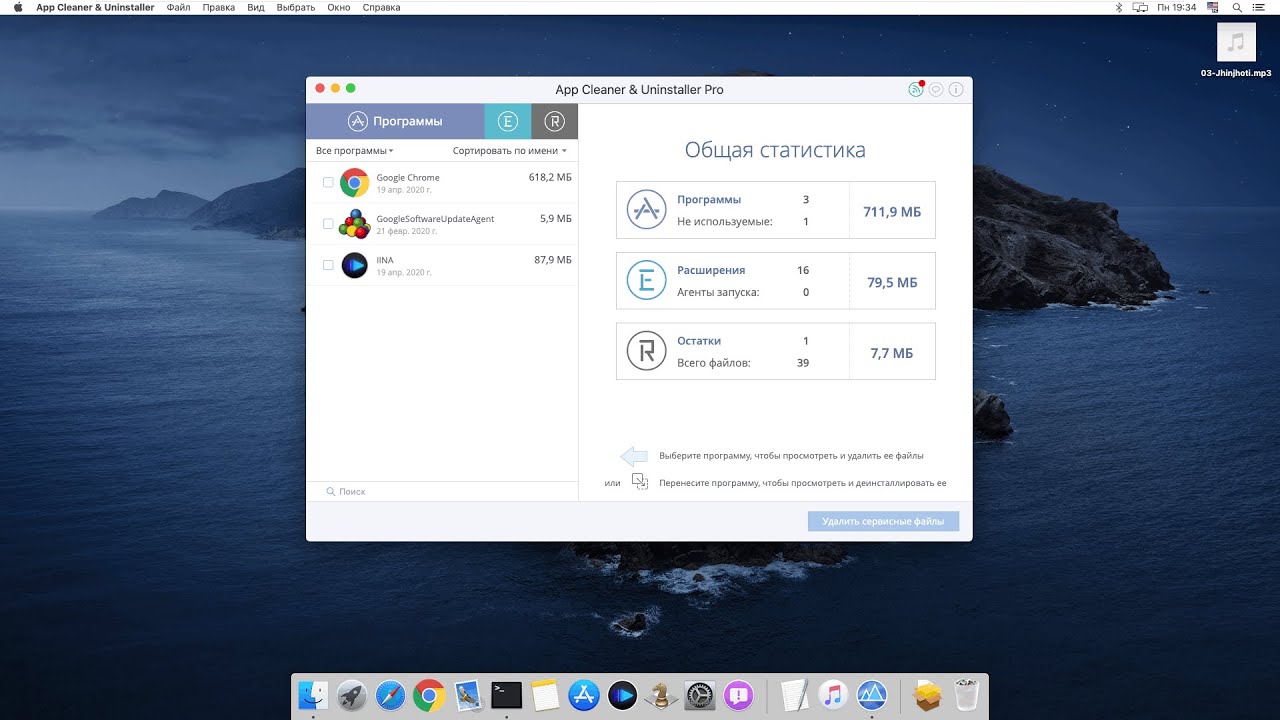The height and width of the screenshot is (720, 1280).
Task: Open the news feed icon with red badge
Action: click(916, 89)
